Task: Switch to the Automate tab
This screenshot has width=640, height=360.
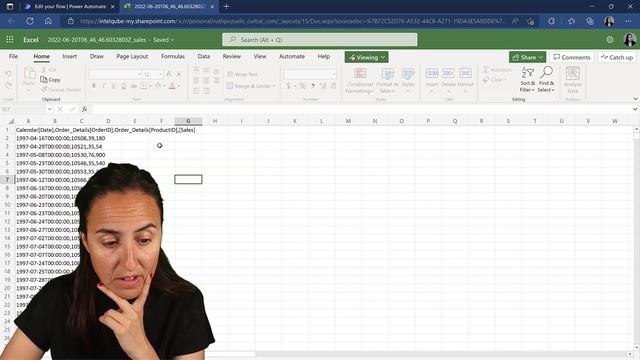Action: 292,56
